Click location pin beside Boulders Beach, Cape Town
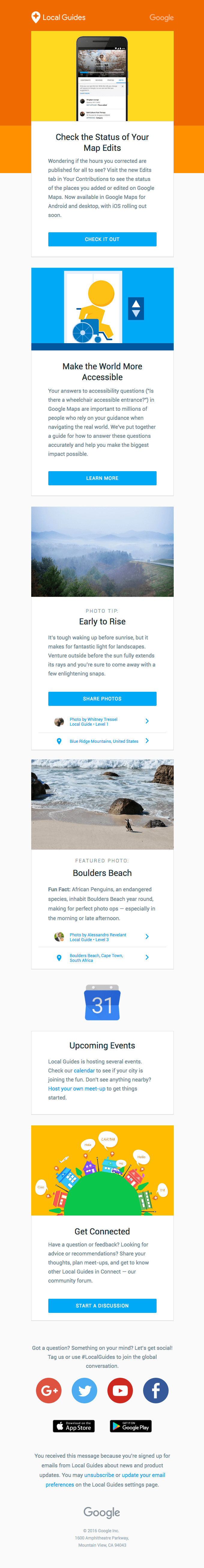 (59, 957)
